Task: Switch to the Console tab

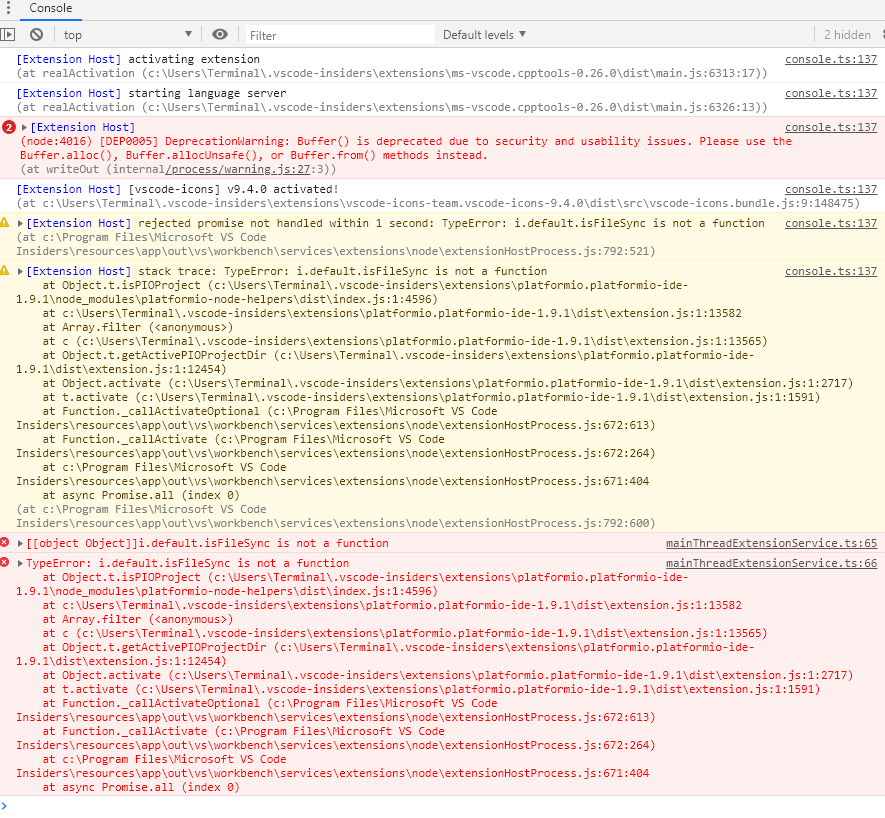Action: [x=50, y=8]
